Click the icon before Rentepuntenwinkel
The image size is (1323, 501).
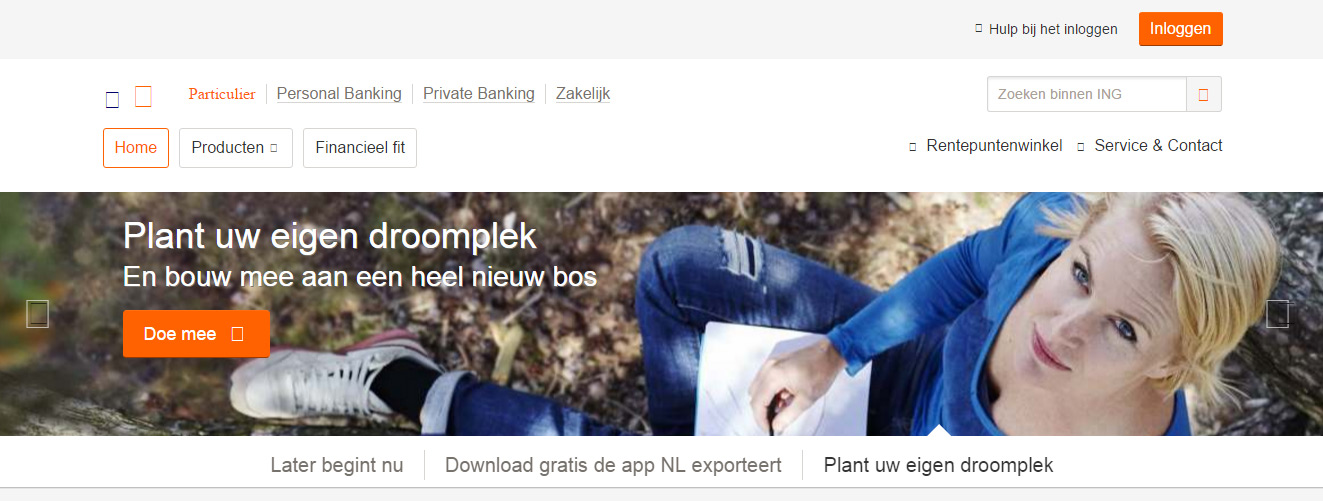(x=912, y=147)
